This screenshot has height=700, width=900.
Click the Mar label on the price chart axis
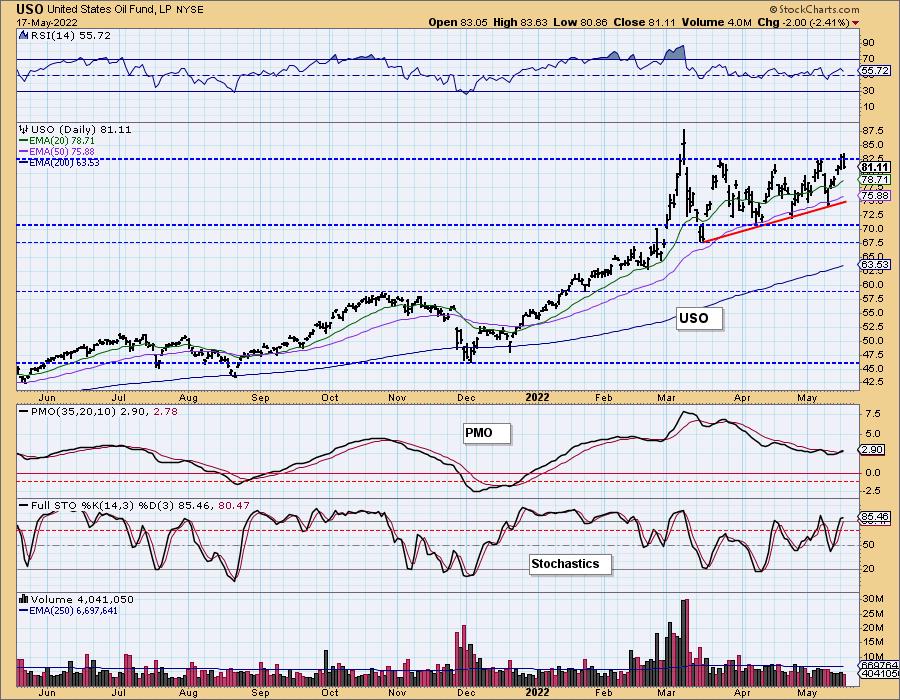click(666, 397)
